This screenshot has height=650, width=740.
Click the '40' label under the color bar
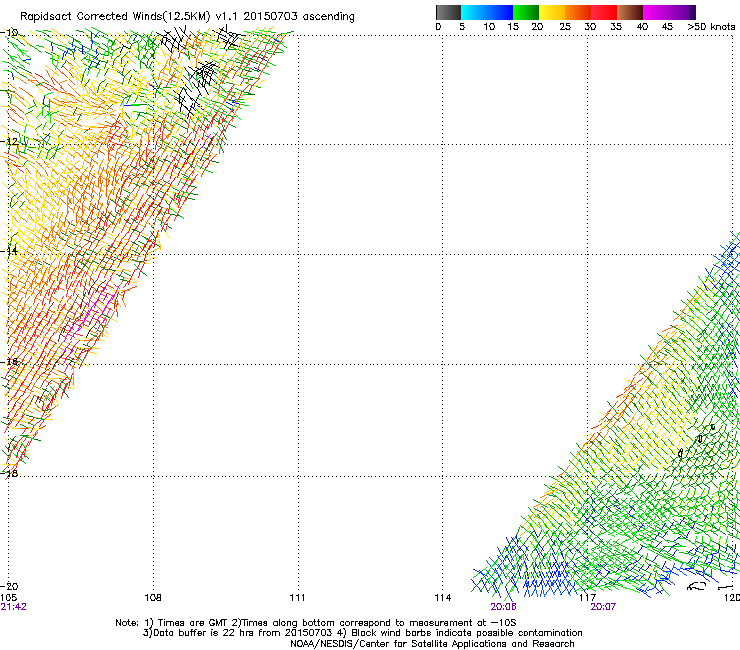[x=642, y=27]
